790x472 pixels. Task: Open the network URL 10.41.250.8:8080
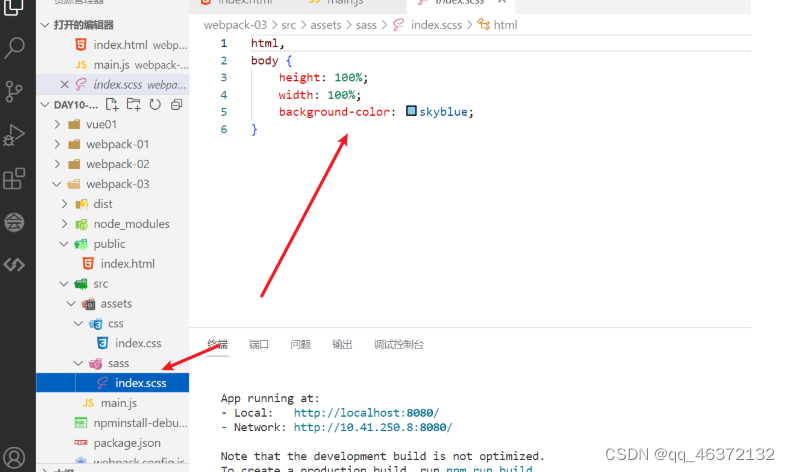(x=373, y=427)
